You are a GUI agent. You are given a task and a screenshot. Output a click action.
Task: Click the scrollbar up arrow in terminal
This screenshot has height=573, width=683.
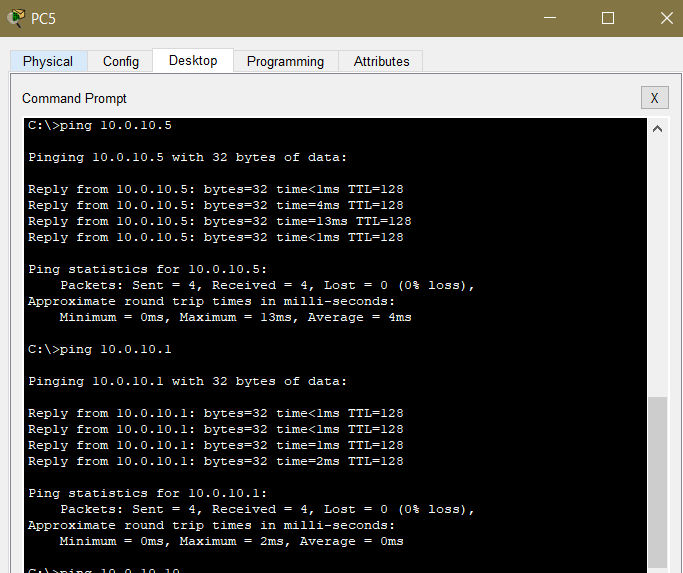pos(657,129)
